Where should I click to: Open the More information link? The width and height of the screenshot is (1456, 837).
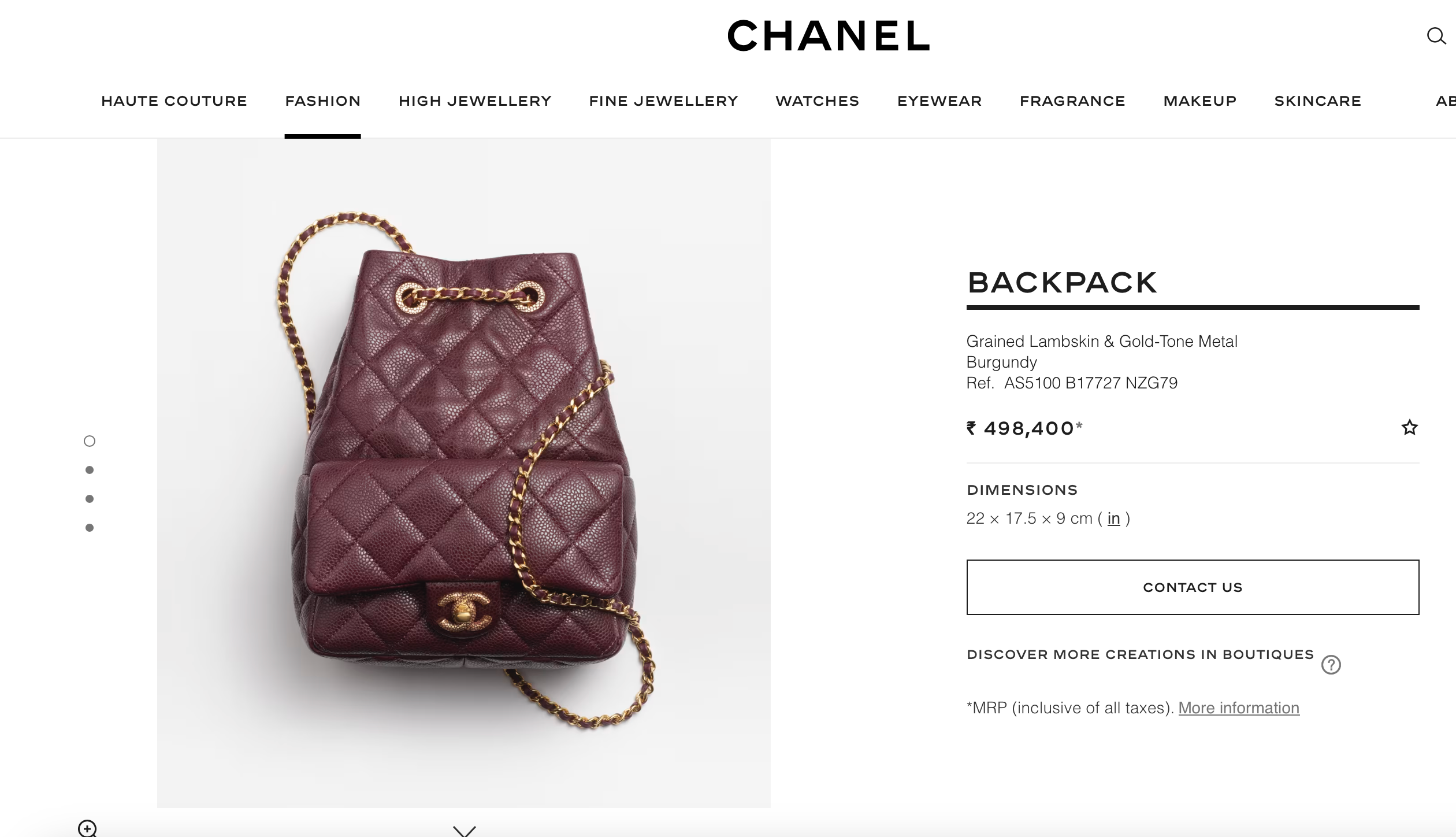click(x=1239, y=708)
